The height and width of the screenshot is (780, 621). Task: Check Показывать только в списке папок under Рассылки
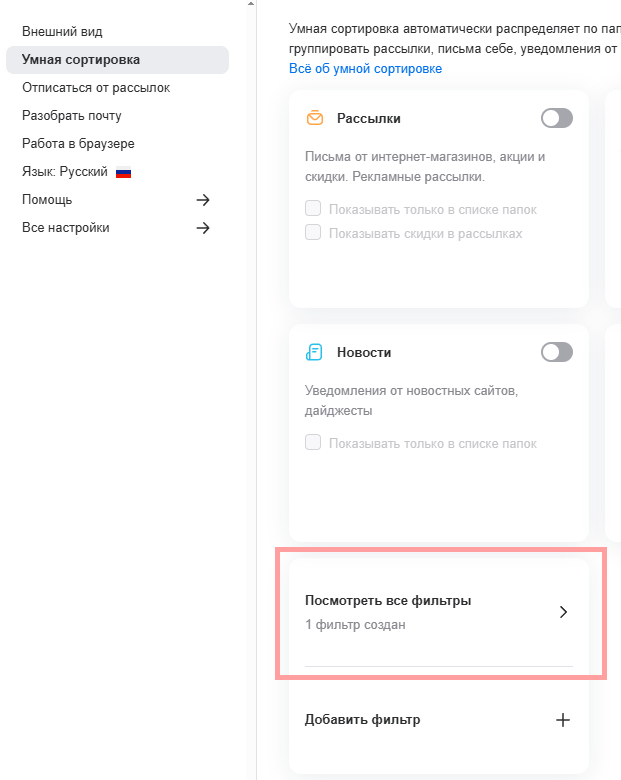tap(313, 209)
